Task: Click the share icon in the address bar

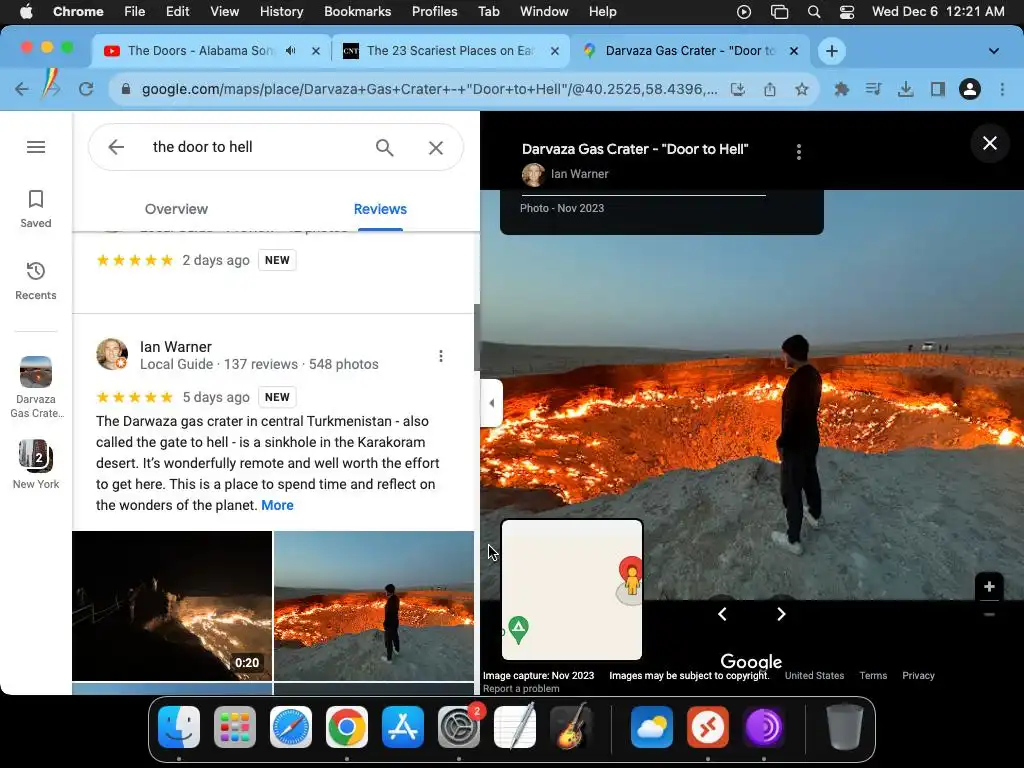Action: coord(770,89)
